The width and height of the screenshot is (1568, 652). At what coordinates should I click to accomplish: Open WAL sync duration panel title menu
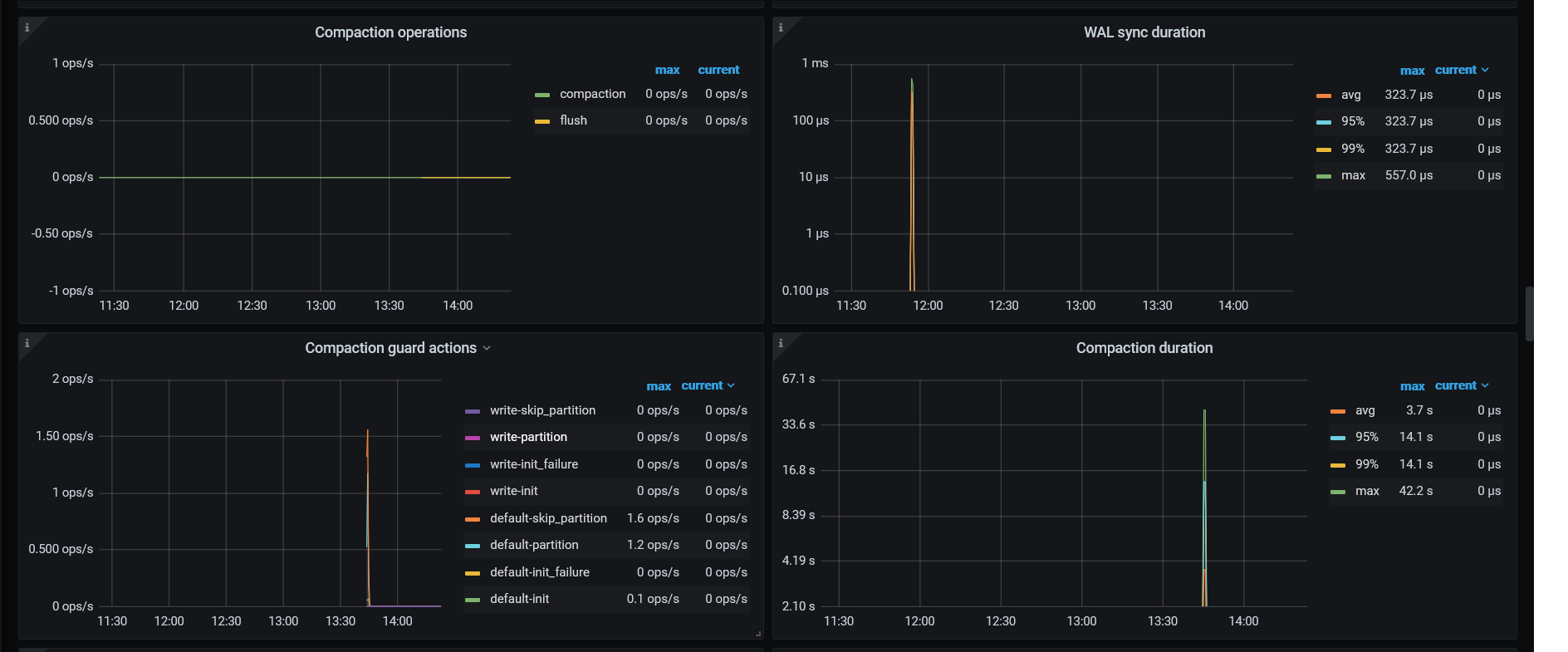point(1144,32)
